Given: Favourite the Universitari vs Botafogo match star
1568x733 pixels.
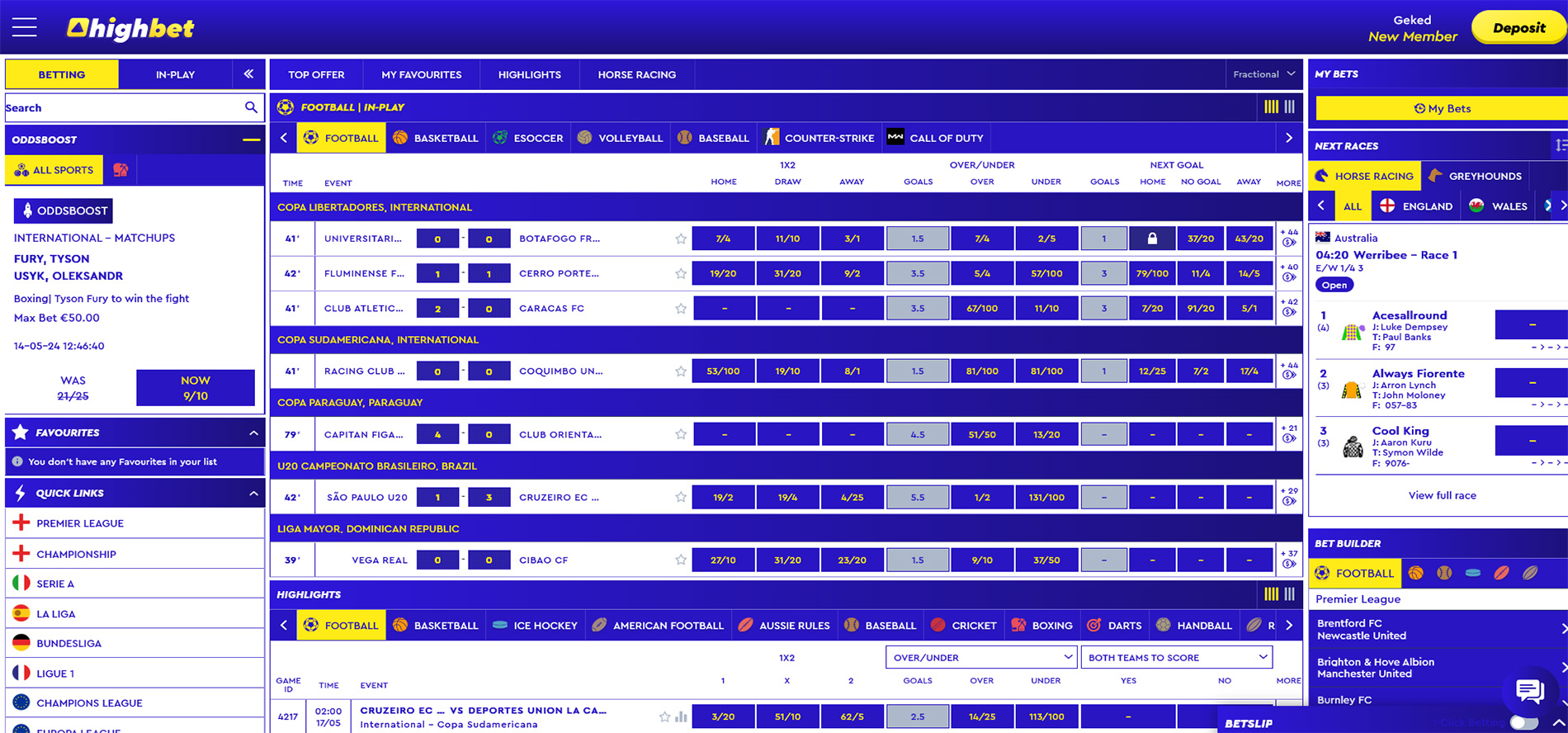Looking at the screenshot, I should click(681, 239).
